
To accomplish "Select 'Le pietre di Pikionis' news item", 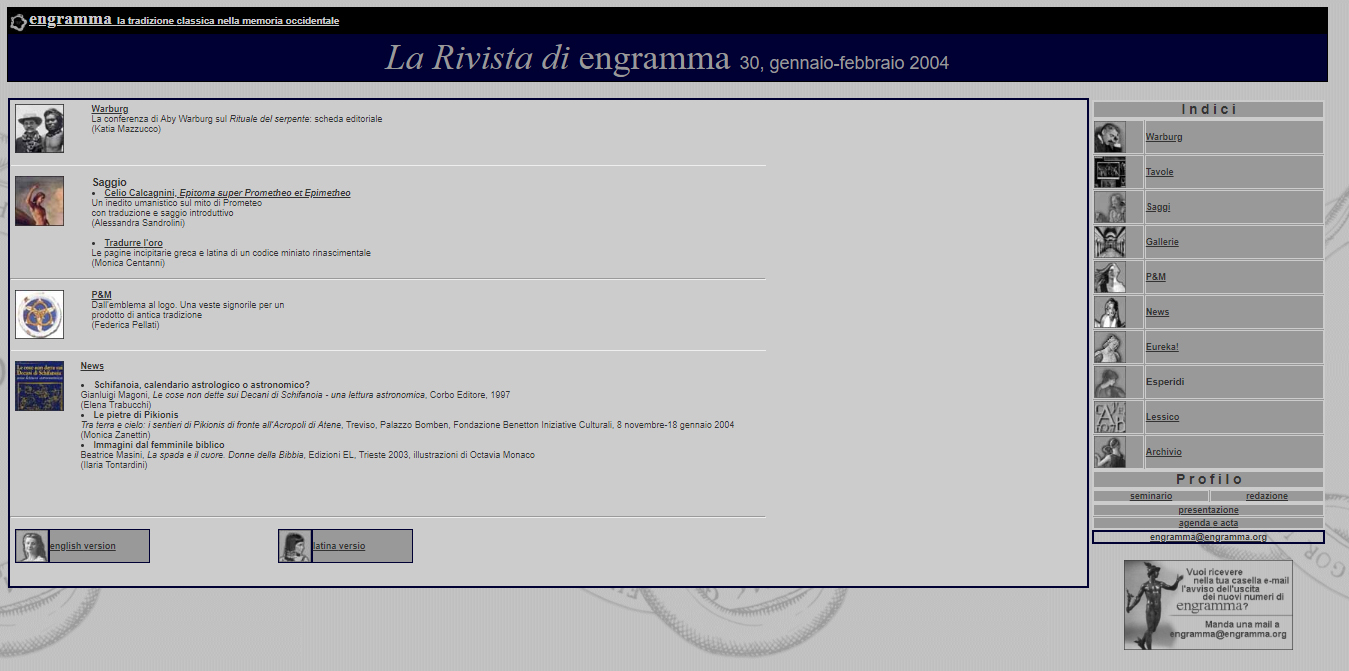I will pos(136,415).
